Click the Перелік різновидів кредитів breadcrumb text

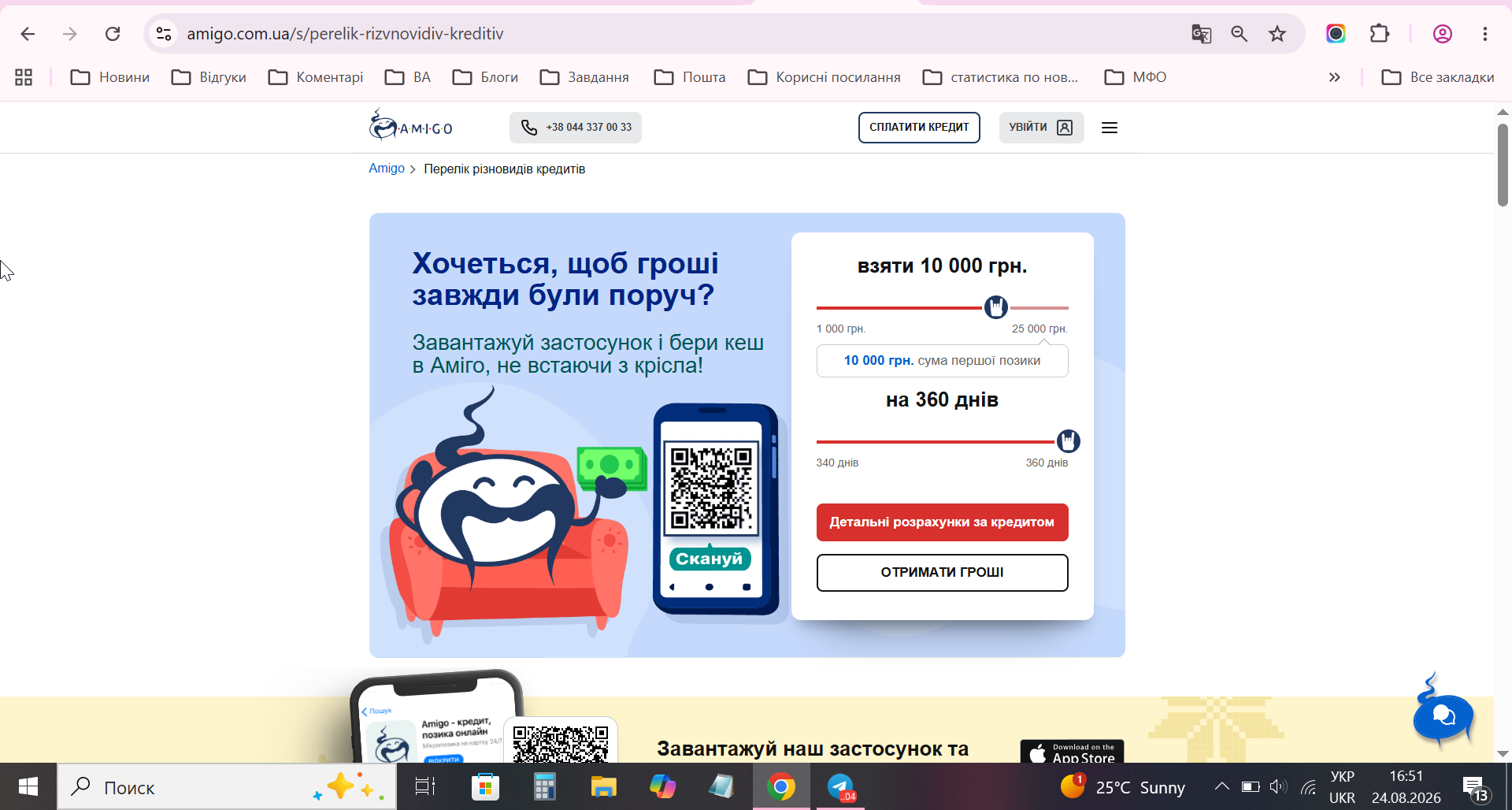pyautogui.click(x=505, y=169)
